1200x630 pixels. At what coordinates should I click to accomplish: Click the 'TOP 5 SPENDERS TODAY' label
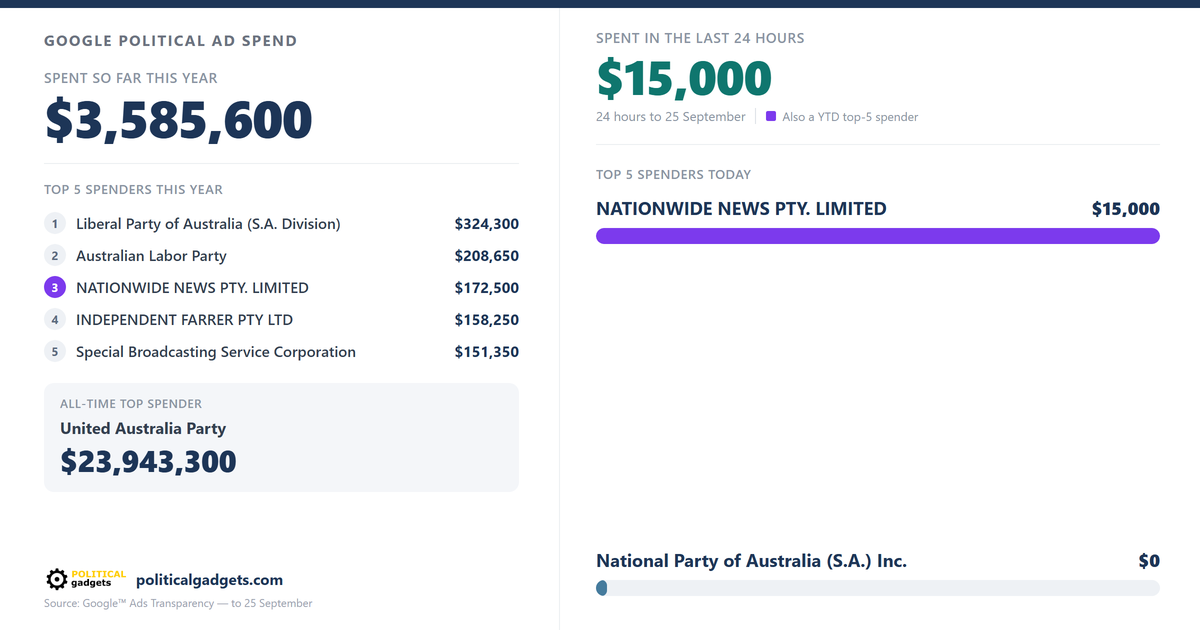click(673, 174)
